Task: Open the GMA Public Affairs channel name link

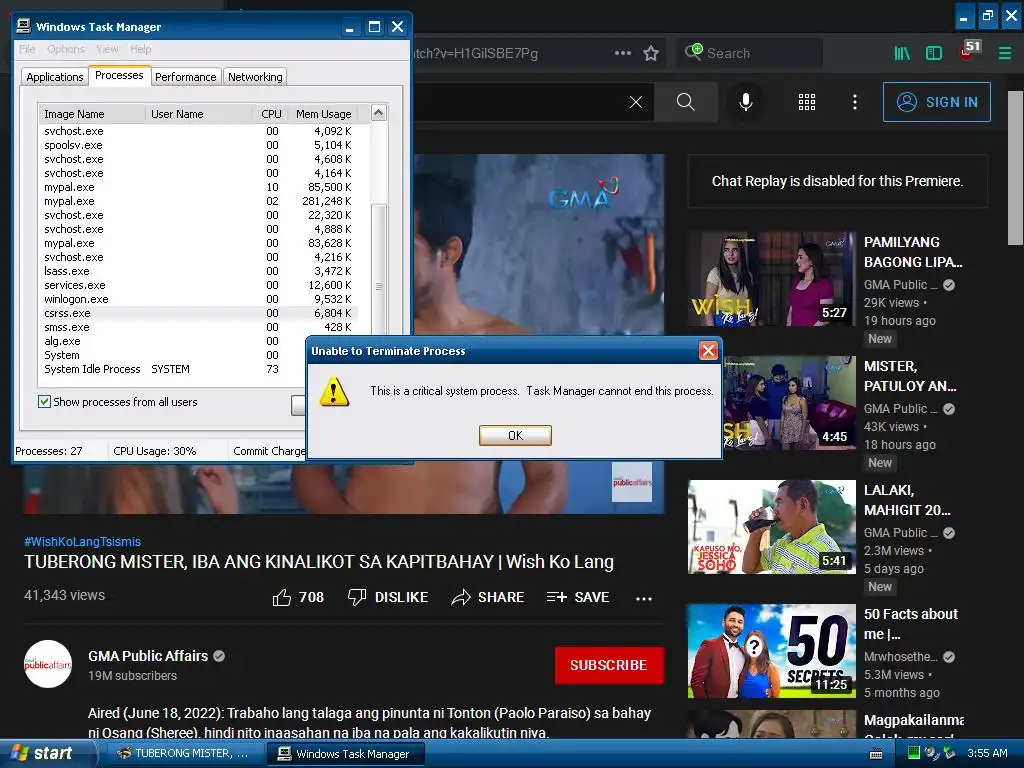Action: (148, 656)
